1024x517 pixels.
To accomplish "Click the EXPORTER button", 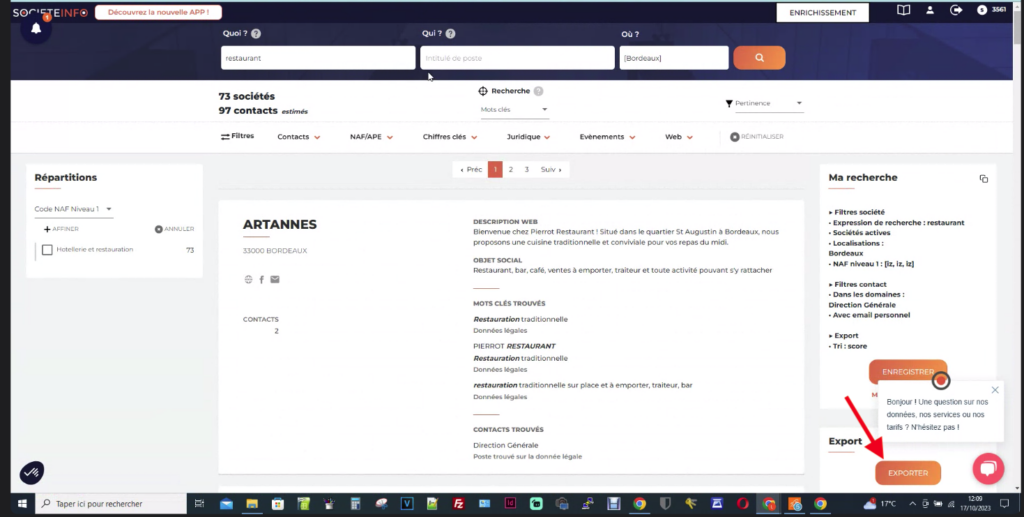I will tap(907, 473).
